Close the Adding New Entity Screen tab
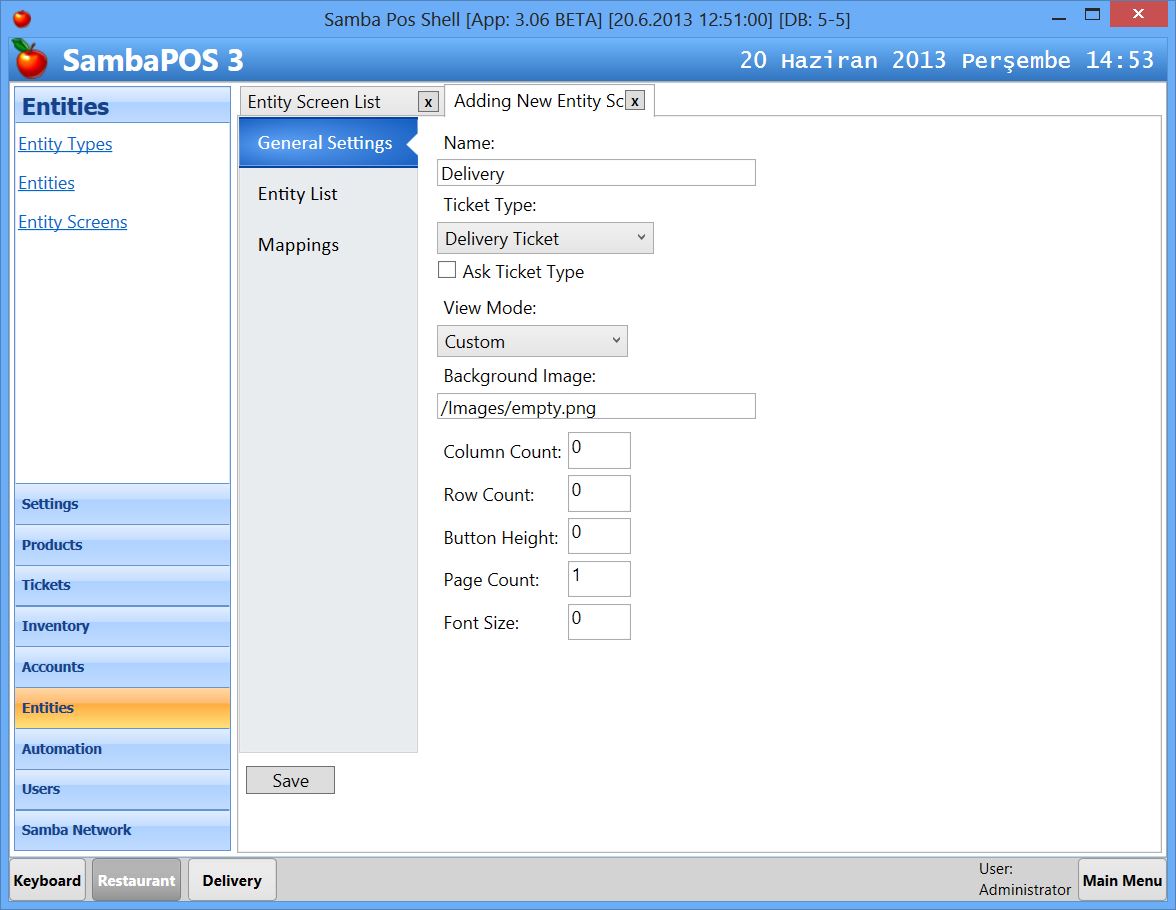Image resolution: width=1176 pixels, height=910 pixels. (x=635, y=100)
